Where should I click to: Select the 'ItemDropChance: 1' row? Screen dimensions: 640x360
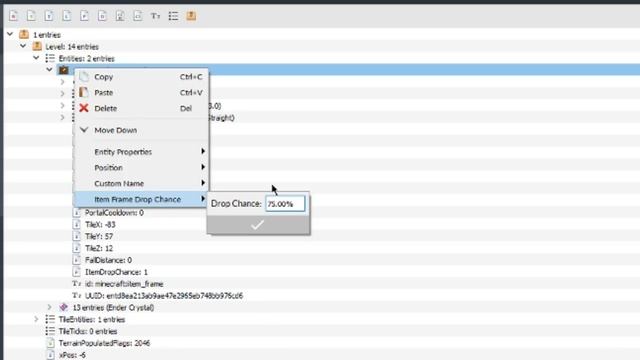point(116,272)
